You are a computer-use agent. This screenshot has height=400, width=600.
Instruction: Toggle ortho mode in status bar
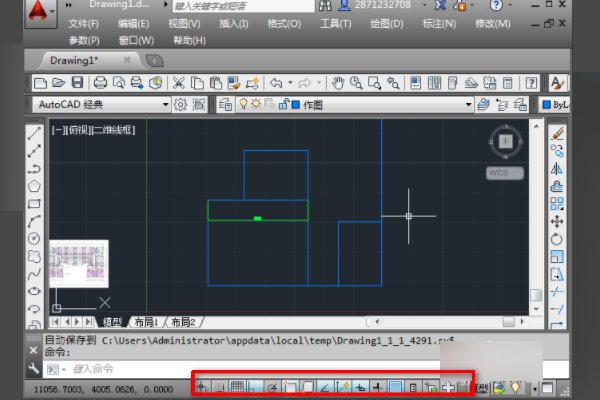point(255,386)
